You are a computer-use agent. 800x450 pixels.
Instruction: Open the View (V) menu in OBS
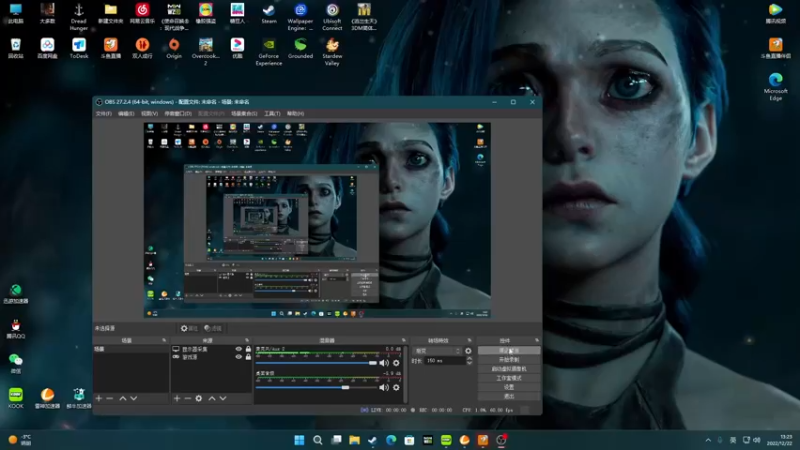(149, 113)
